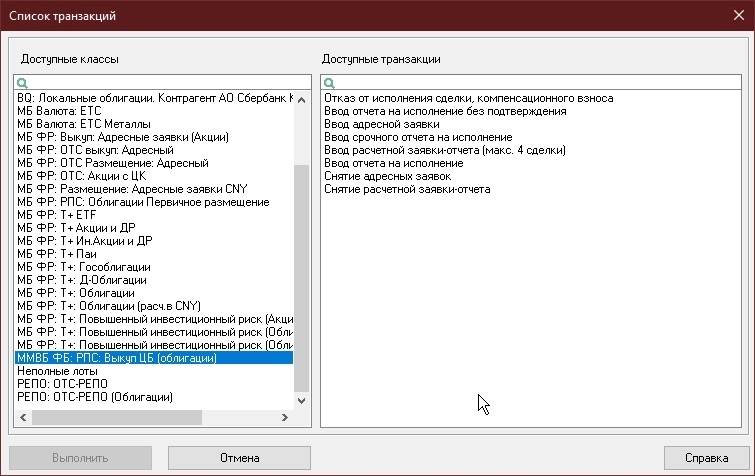Close the Список транзакций dialog
This screenshot has height=476, width=755.
coord(739,15)
